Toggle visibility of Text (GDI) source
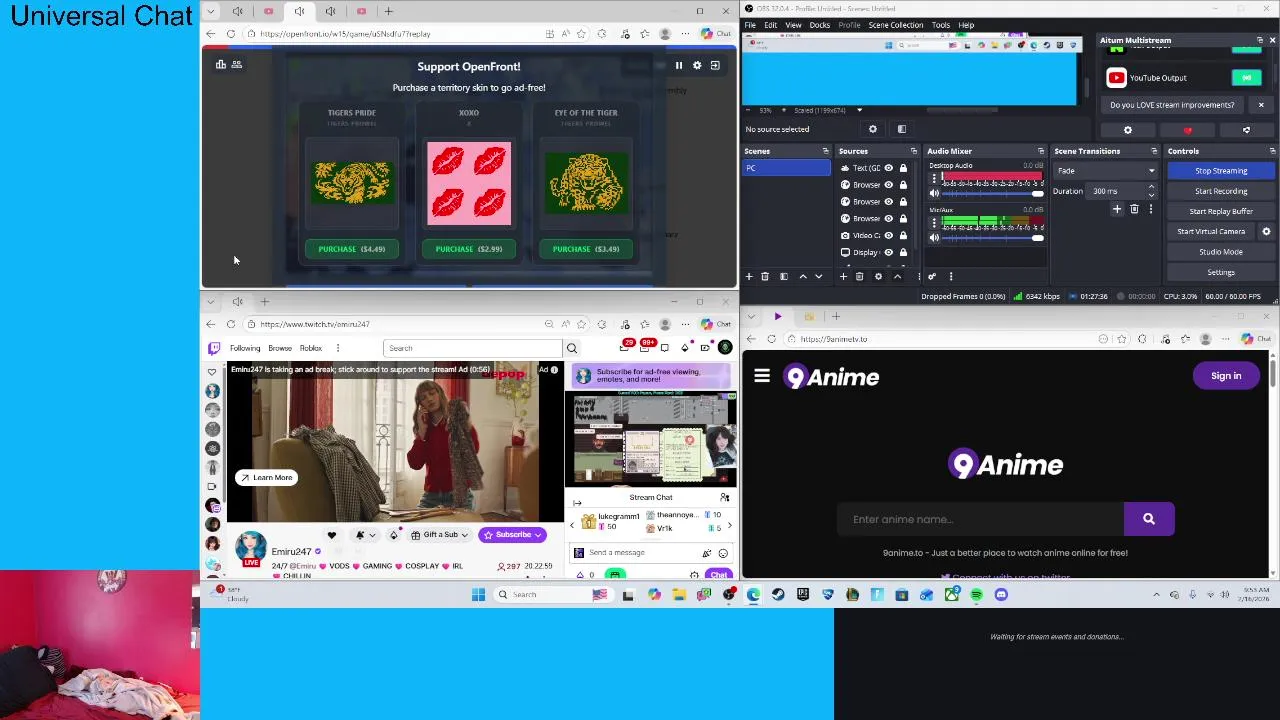Viewport: 1280px width, 720px height. pyautogui.click(x=888, y=168)
